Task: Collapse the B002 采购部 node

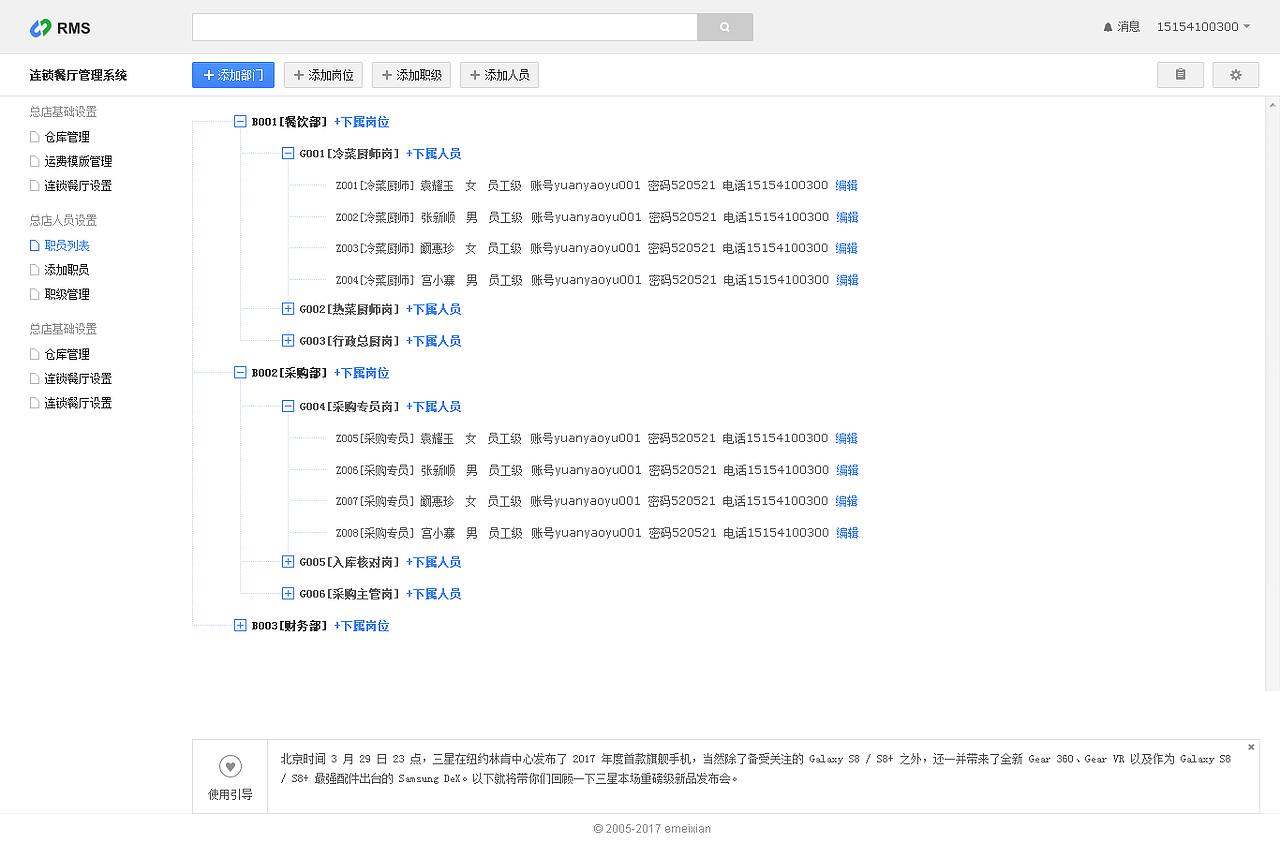Action: click(240, 372)
